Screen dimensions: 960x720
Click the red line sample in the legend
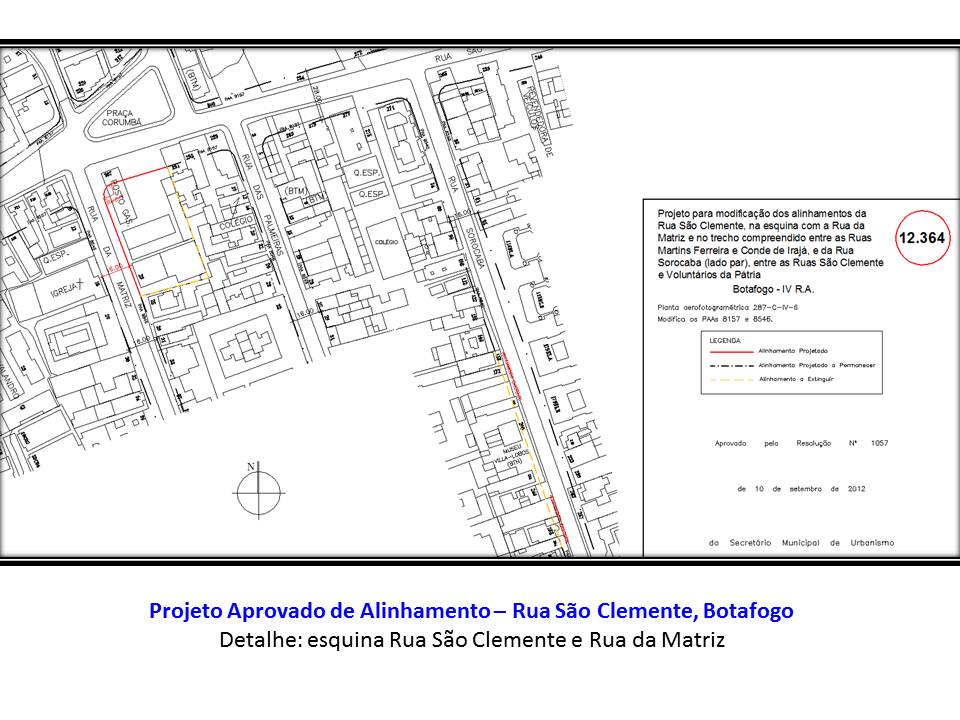[x=731, y=351]
